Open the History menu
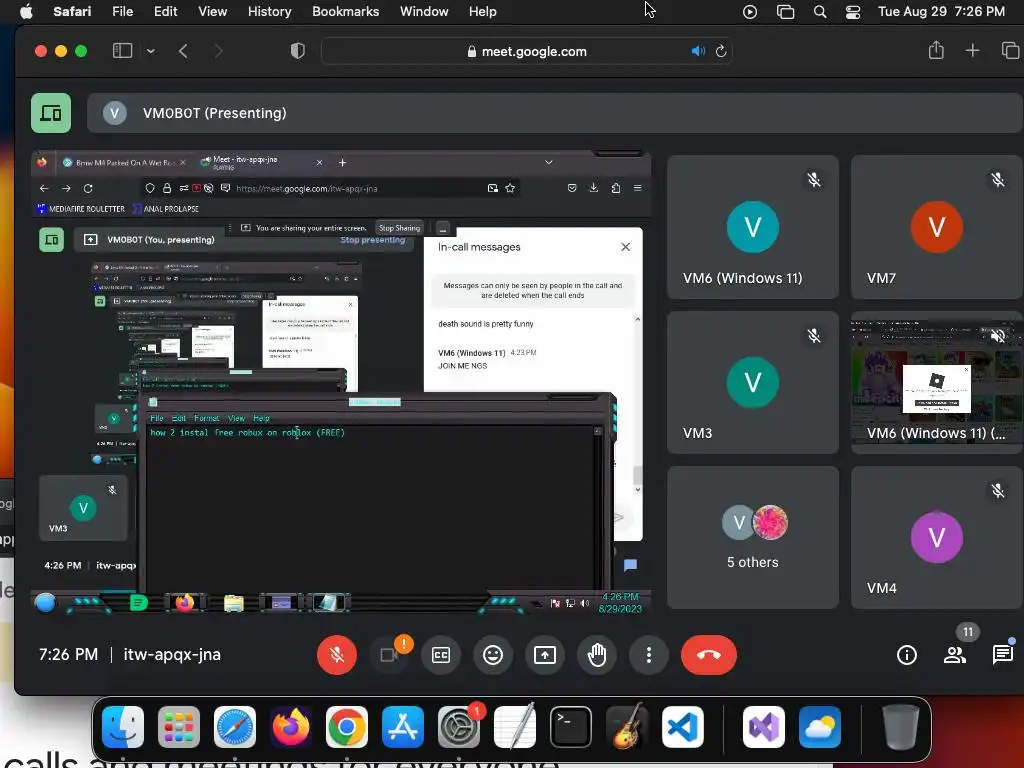1024x768 pixels. click(x=269, y=11)
